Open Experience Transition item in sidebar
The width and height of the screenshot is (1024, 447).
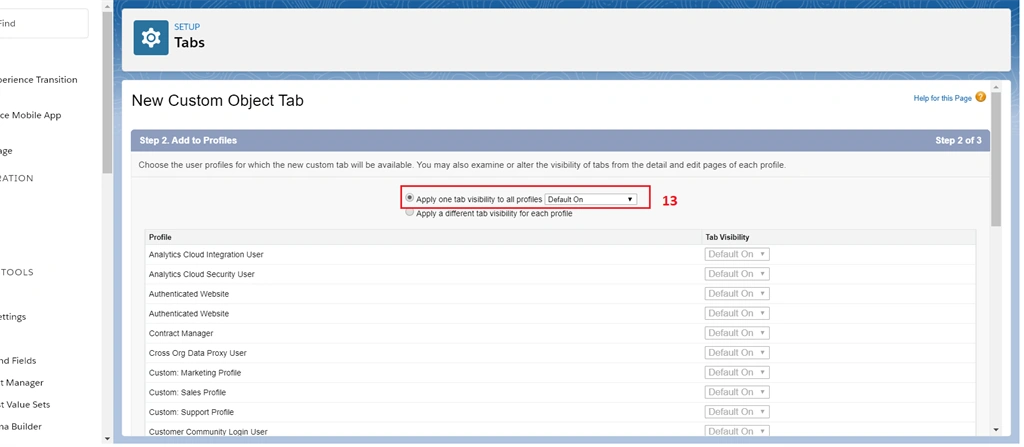coord(39,80)
